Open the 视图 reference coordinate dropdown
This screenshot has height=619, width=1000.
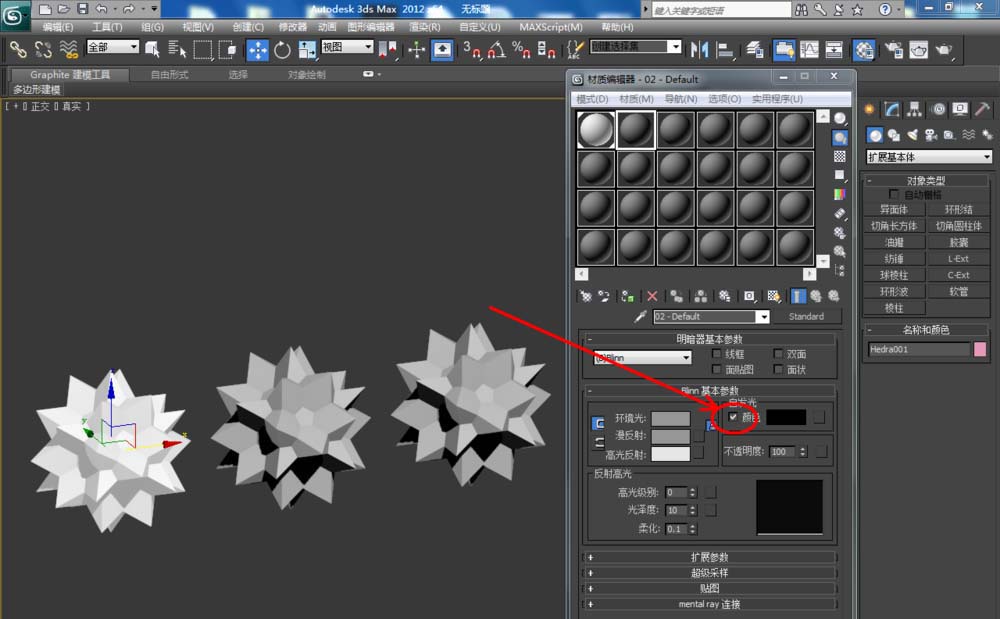[347, 47]
